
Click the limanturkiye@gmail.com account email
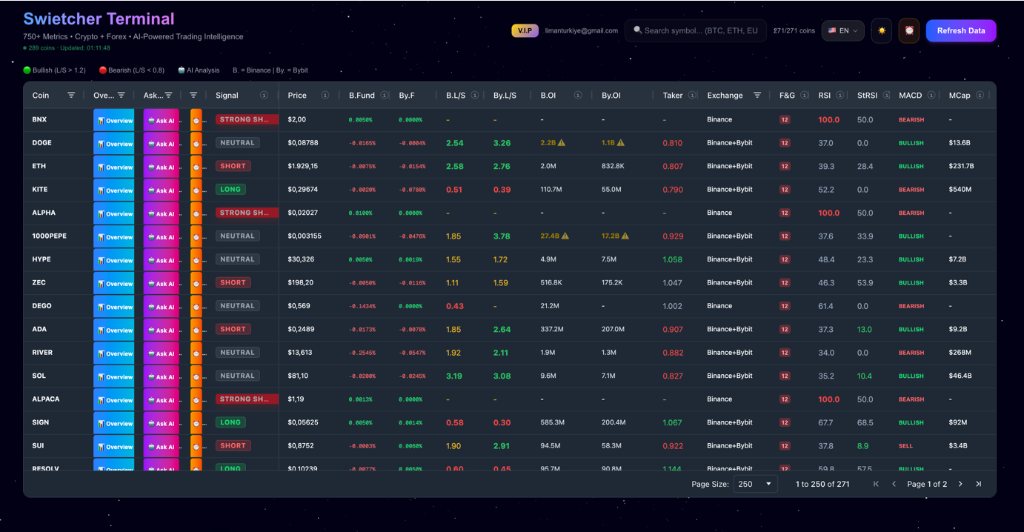[581, 31]
